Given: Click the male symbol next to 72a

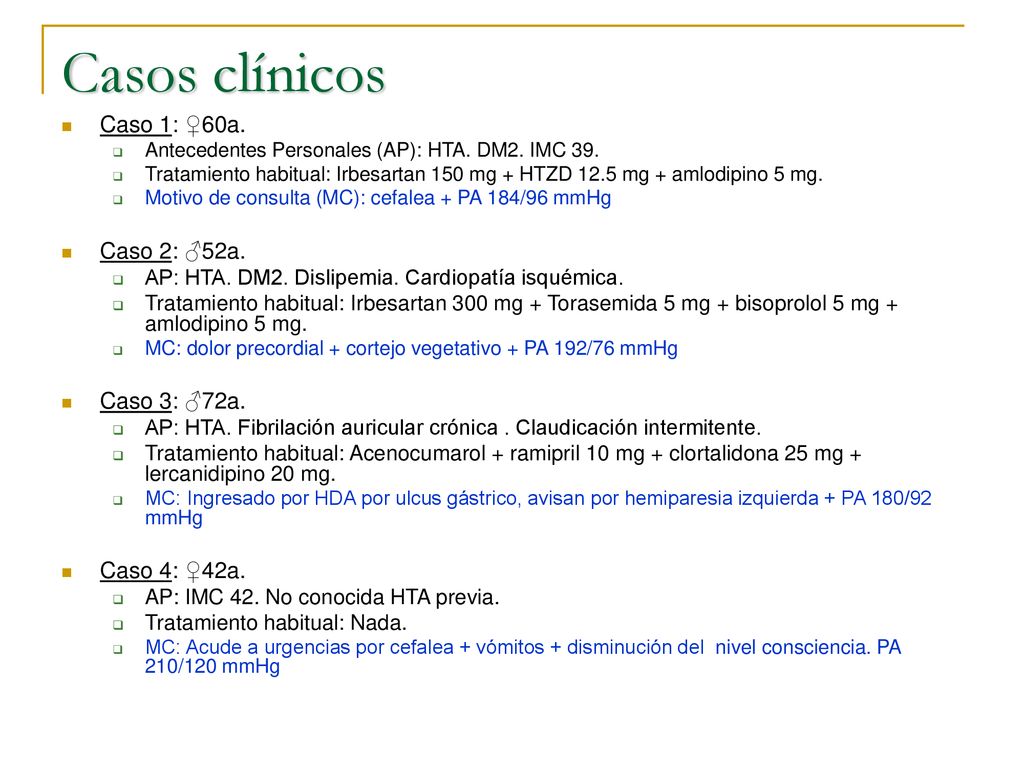Looking at the screenshot, I should pyautogui.click(x=193, y=402).
